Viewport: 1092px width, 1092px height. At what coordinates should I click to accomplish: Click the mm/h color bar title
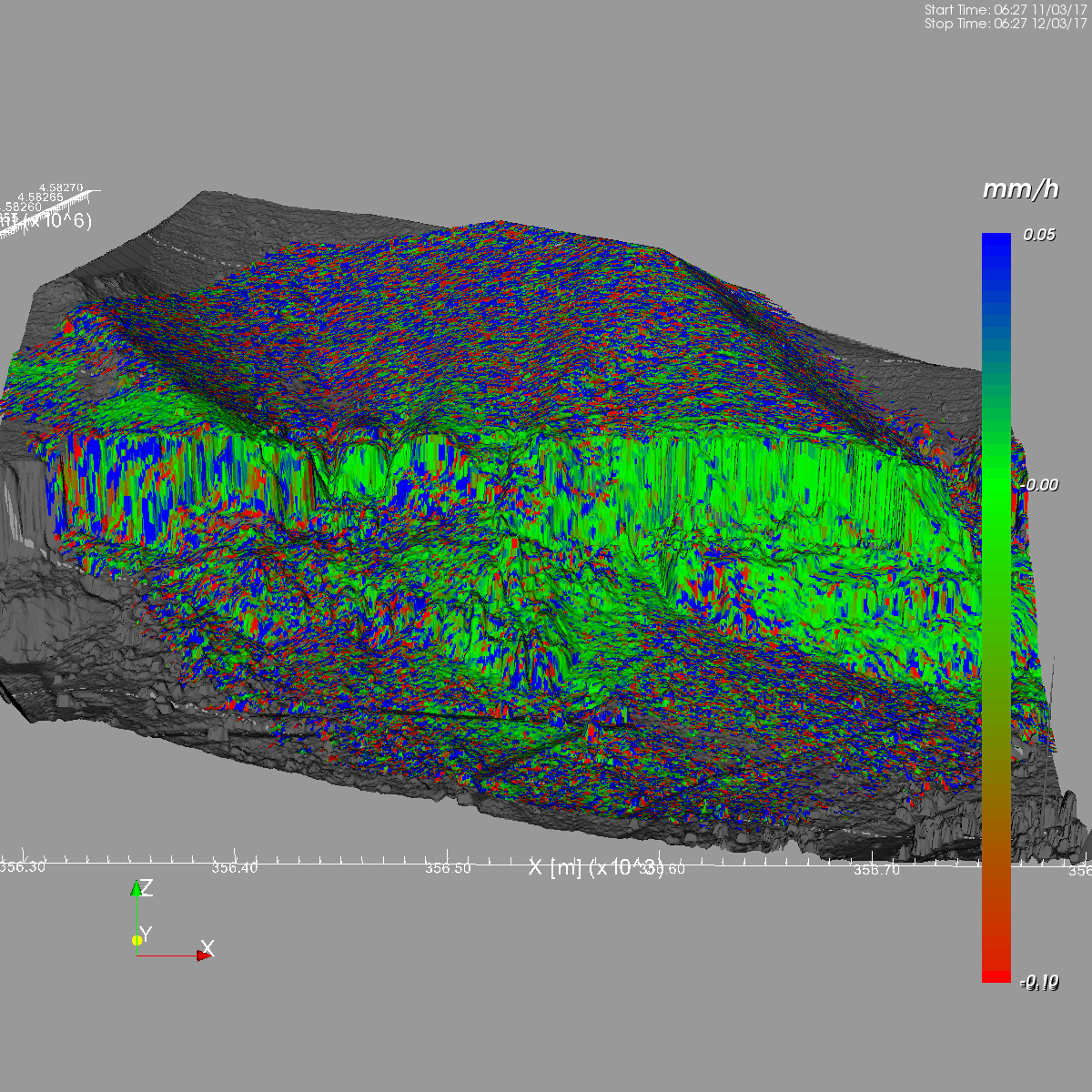tap(1021, 189)
